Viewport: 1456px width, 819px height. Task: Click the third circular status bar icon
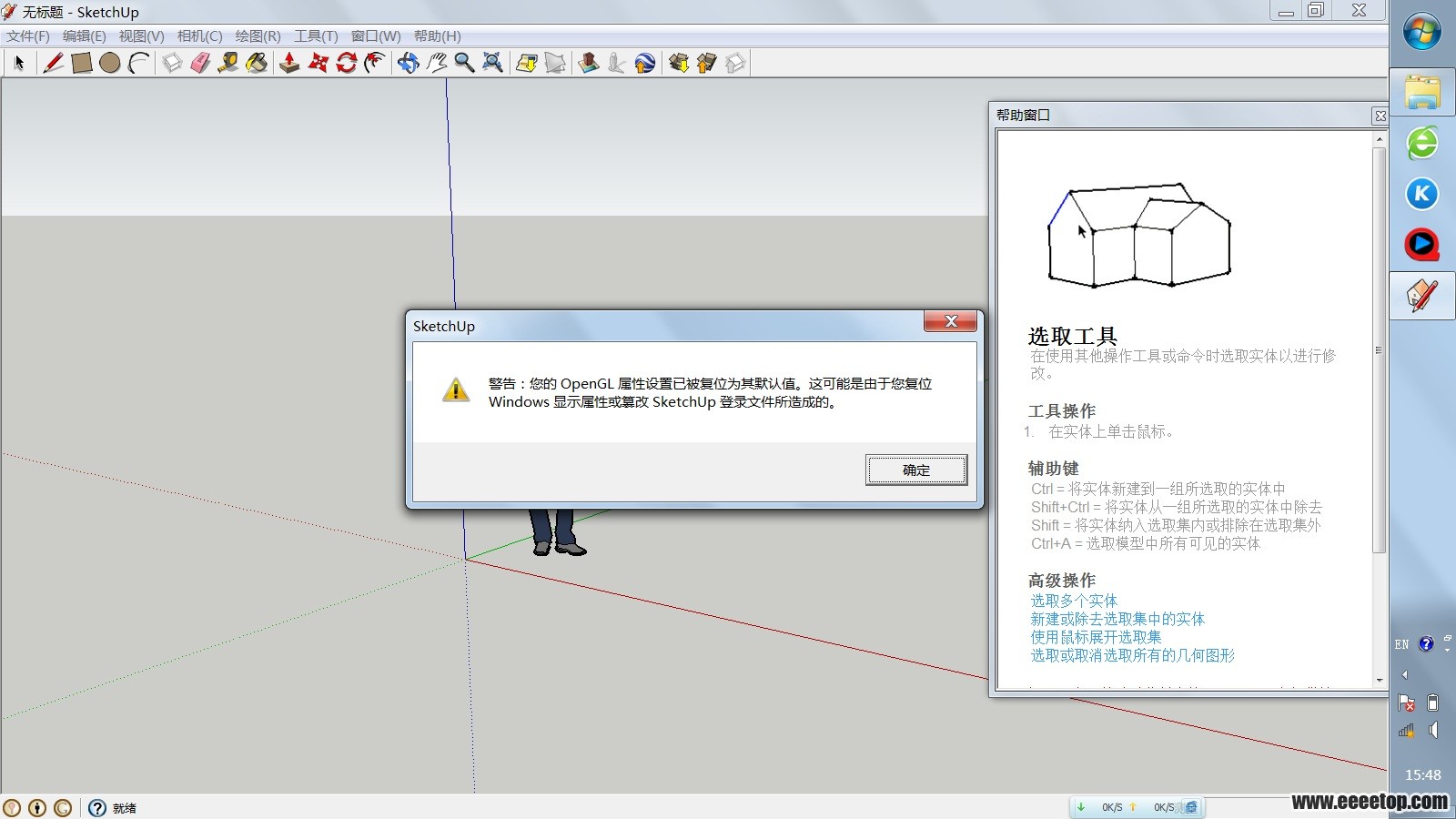63,807
